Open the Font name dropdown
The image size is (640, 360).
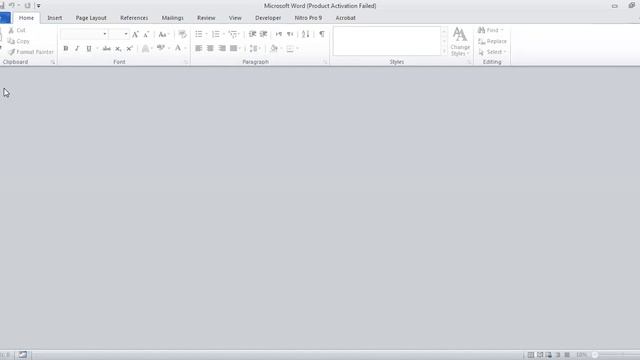click(x=105, y=34)
